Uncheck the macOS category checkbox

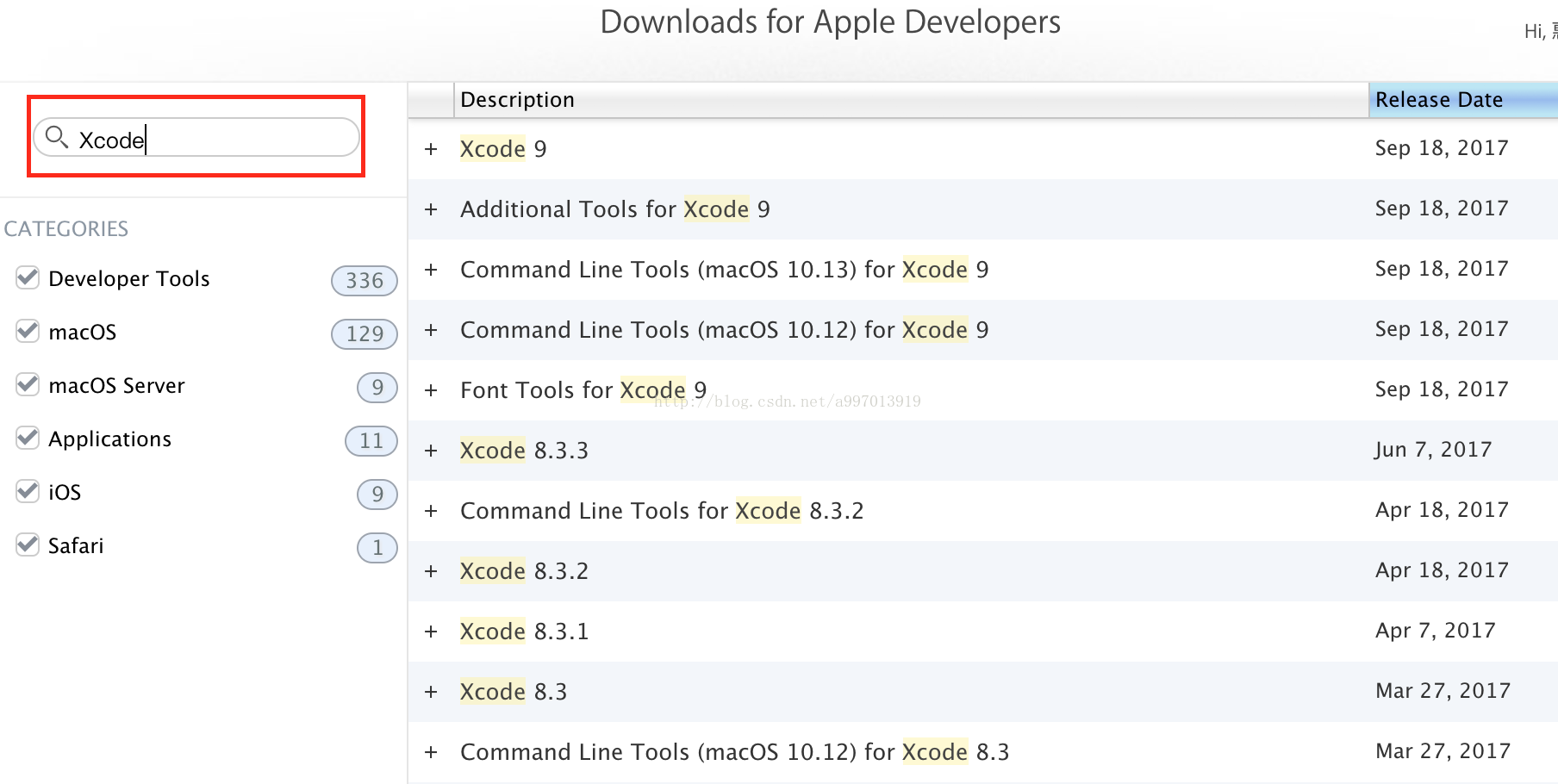(x=28, y=331)
